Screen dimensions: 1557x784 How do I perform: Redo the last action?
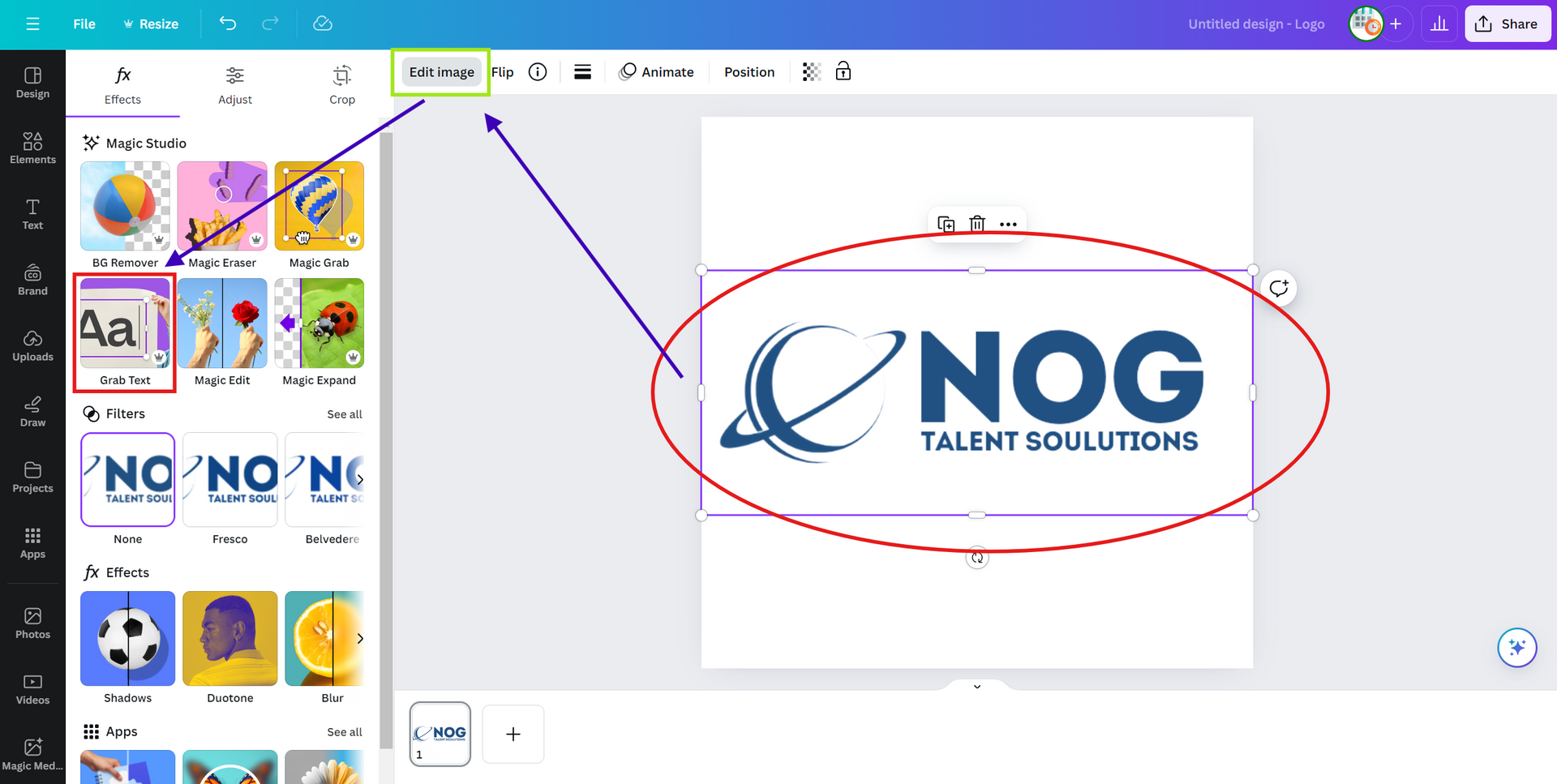[x=270, y=24]
